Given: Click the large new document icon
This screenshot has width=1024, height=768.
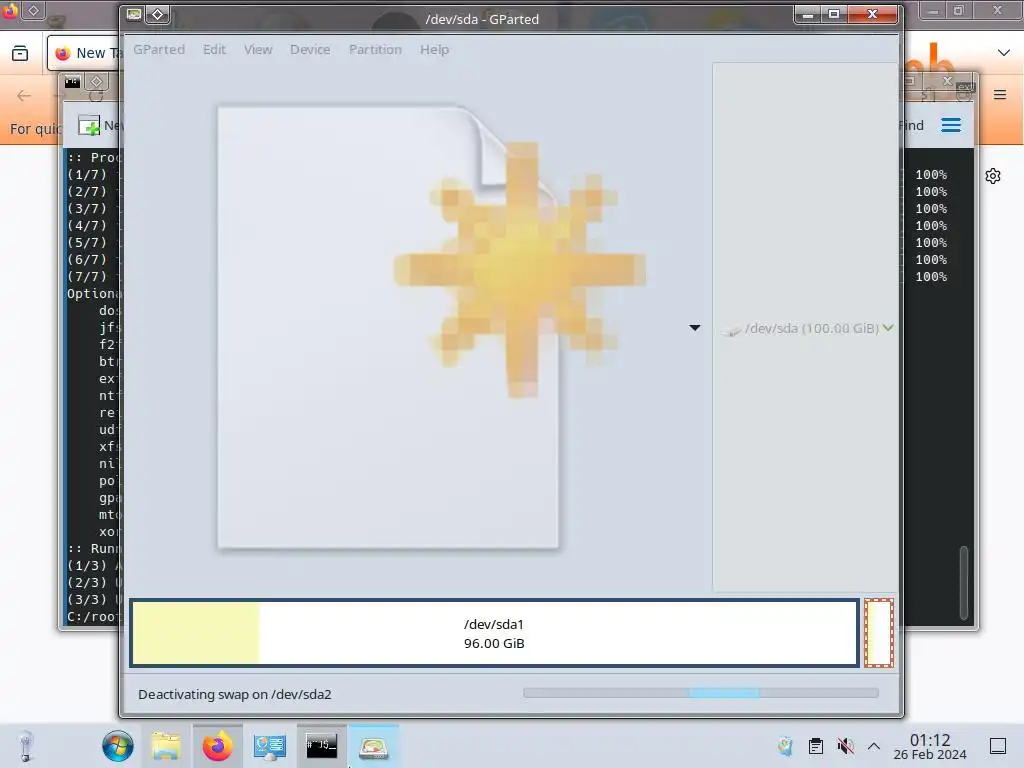Looking at the screenshot, I should (431, 327).
